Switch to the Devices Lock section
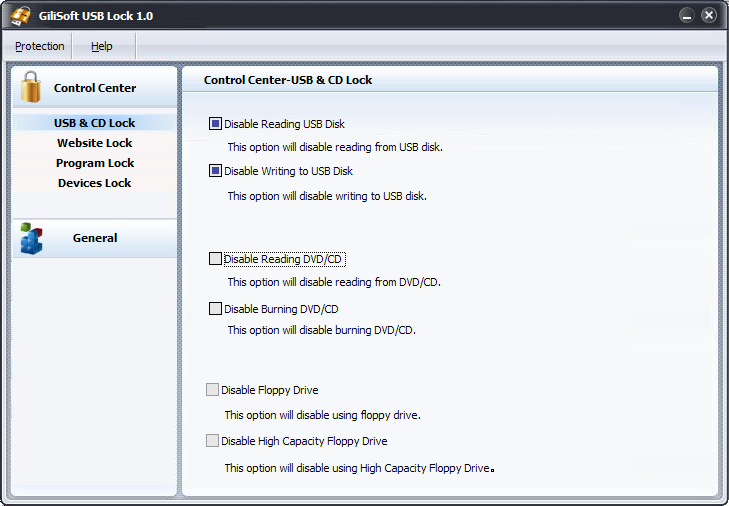This screenshot has height=506, width=729. pyautogui.click(x=94, y=183)
